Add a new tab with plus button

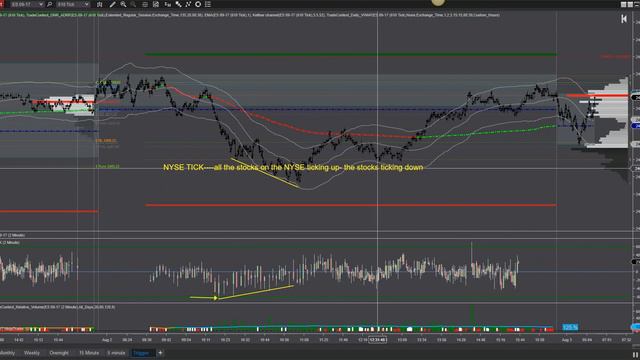pos(160,353)
